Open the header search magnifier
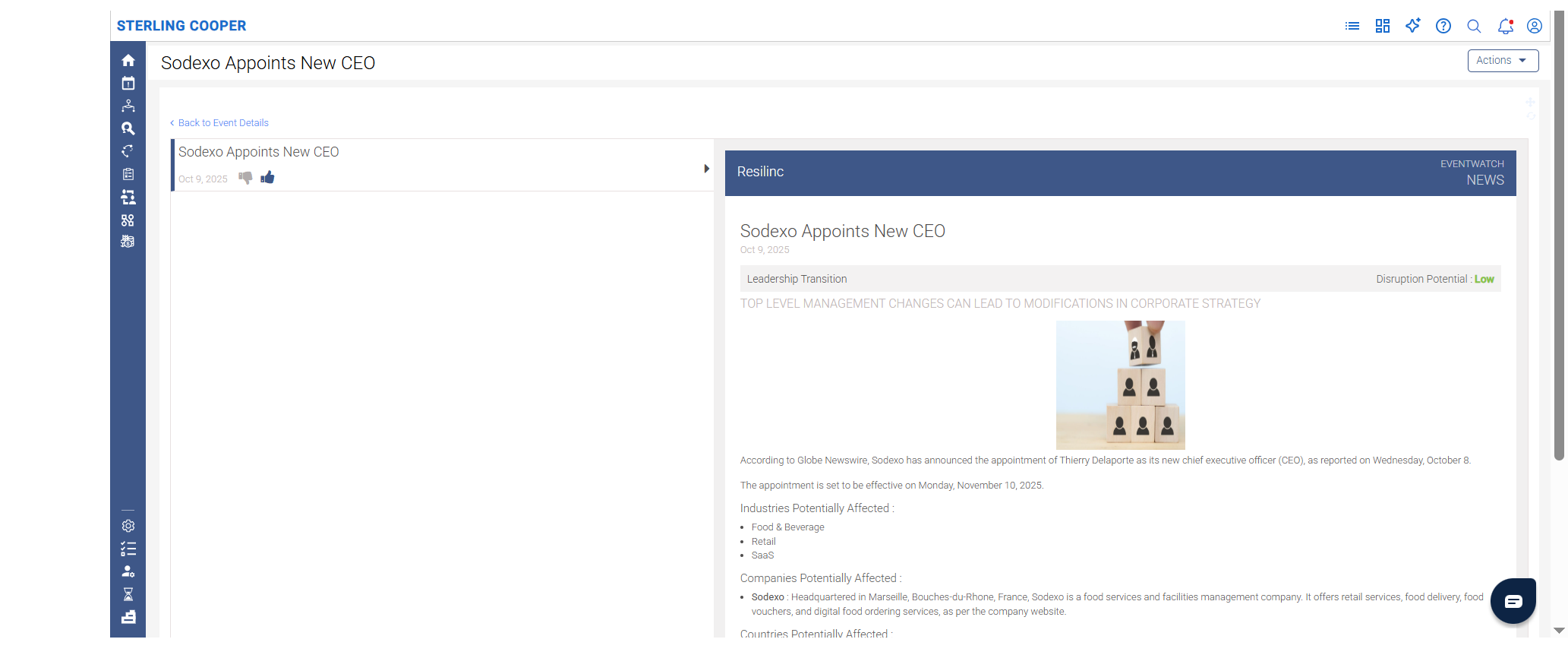The image size is (1568, 655). tap(1474, 26)
